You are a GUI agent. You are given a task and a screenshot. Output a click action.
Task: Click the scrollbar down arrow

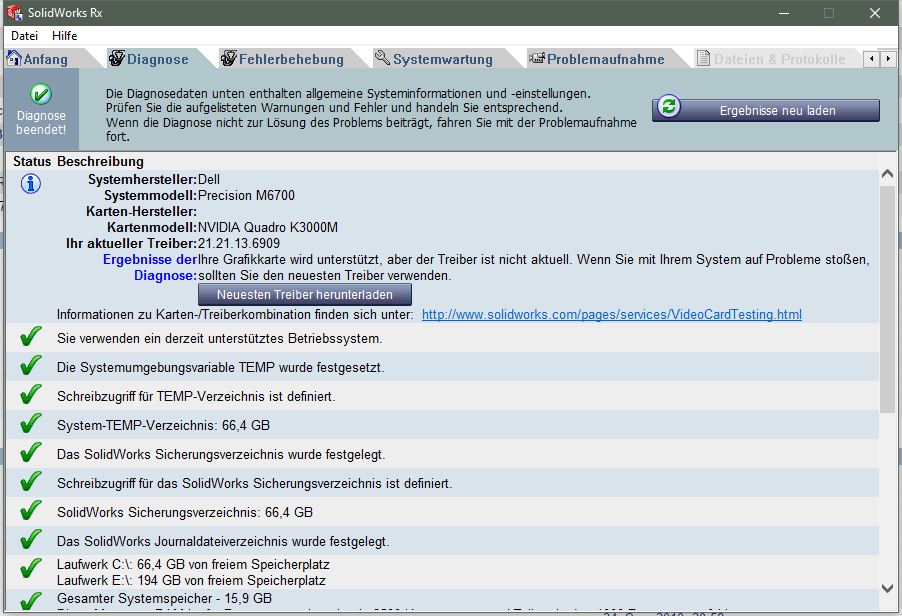point(887,588)
